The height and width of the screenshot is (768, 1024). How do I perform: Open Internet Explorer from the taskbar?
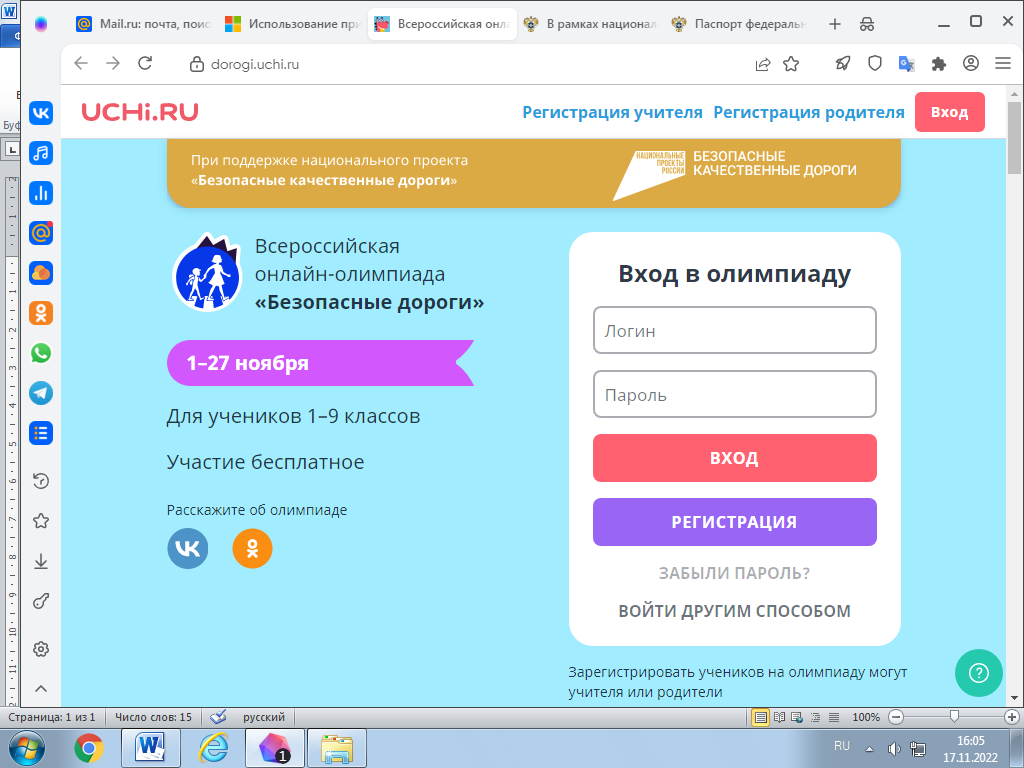pos(213,748)
